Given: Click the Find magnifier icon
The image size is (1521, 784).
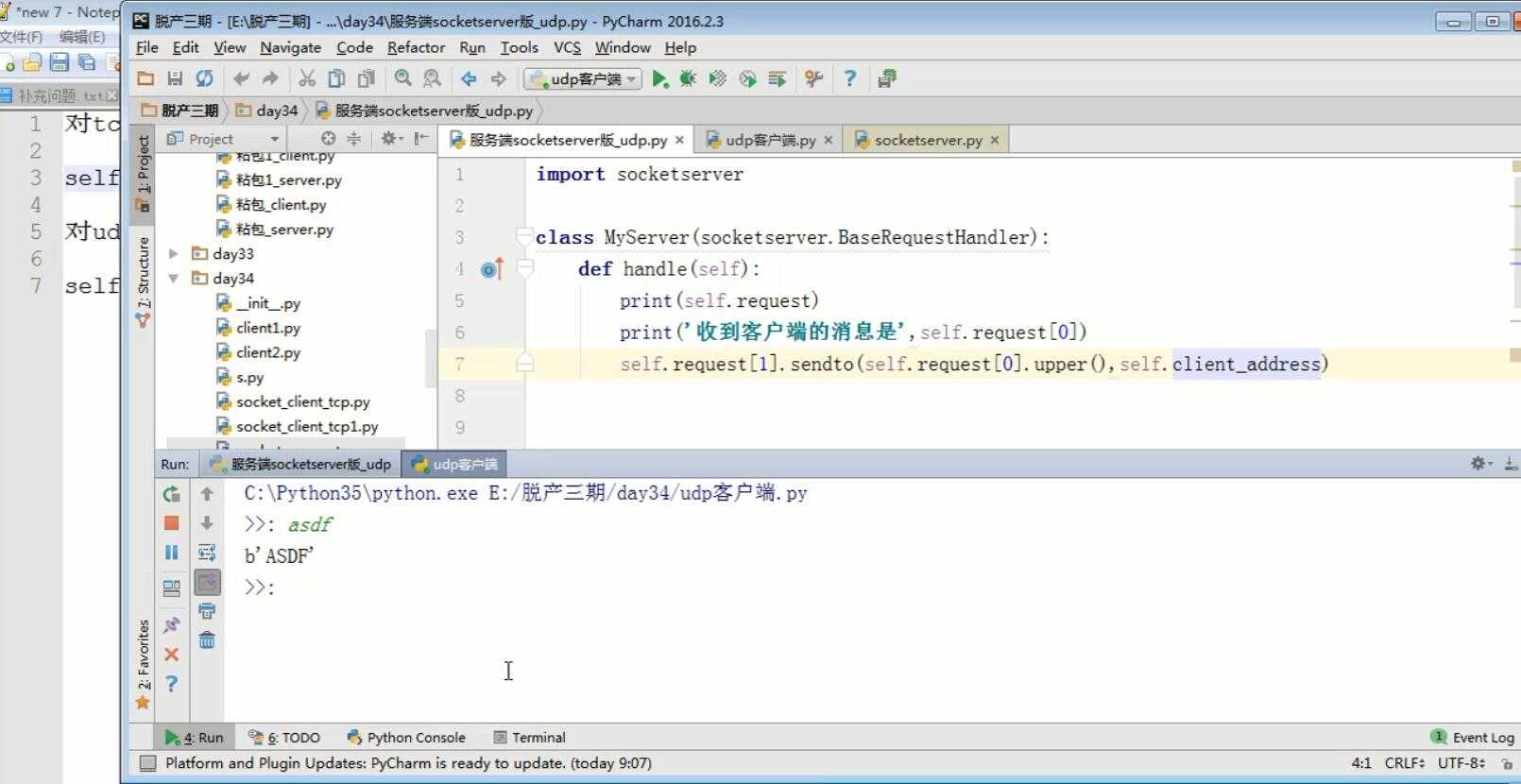Looking at the screenshot, I should pos(403,78).
